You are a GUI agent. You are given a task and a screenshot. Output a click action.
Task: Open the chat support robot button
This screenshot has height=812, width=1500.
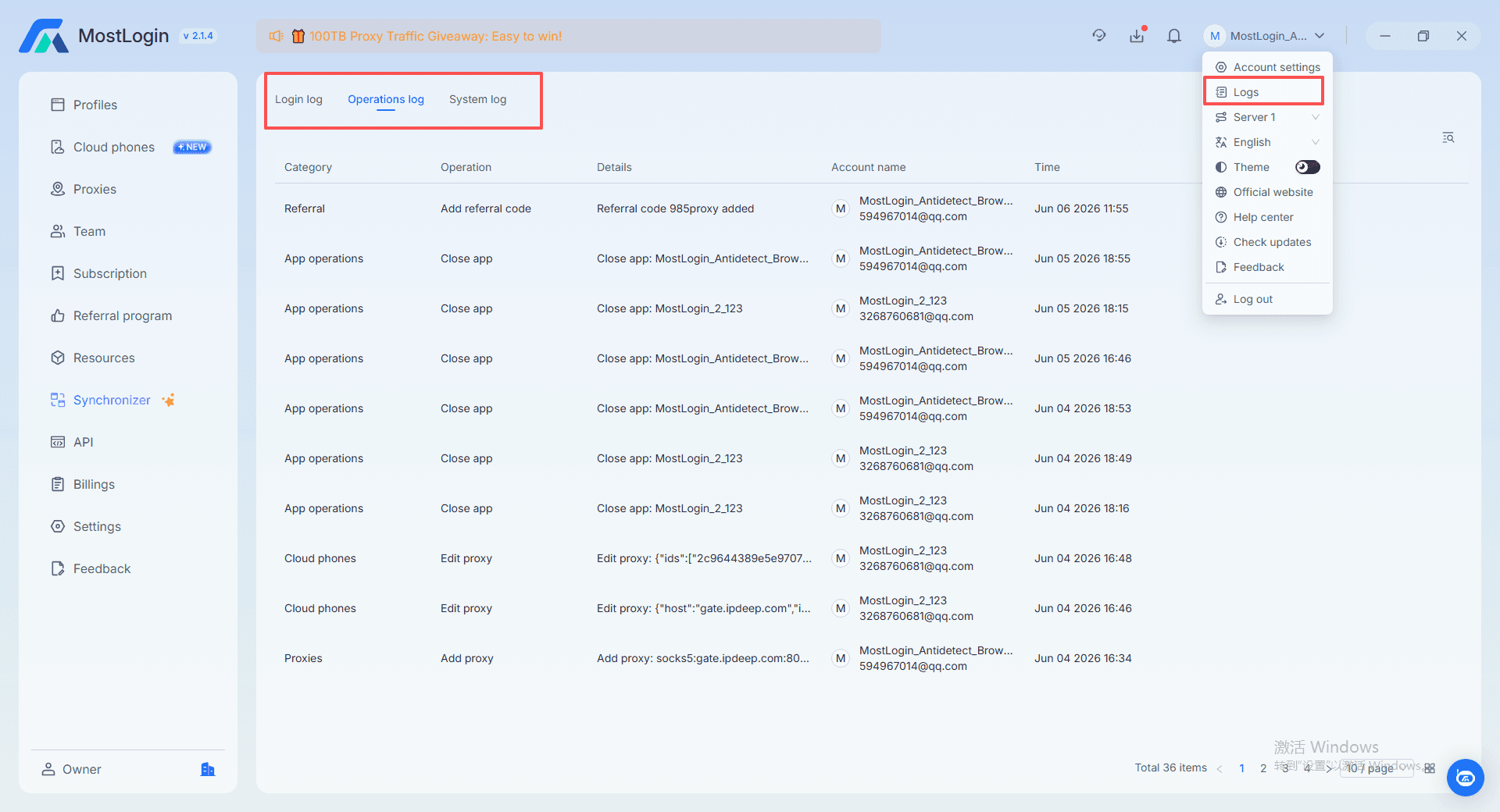(1465, 778)
